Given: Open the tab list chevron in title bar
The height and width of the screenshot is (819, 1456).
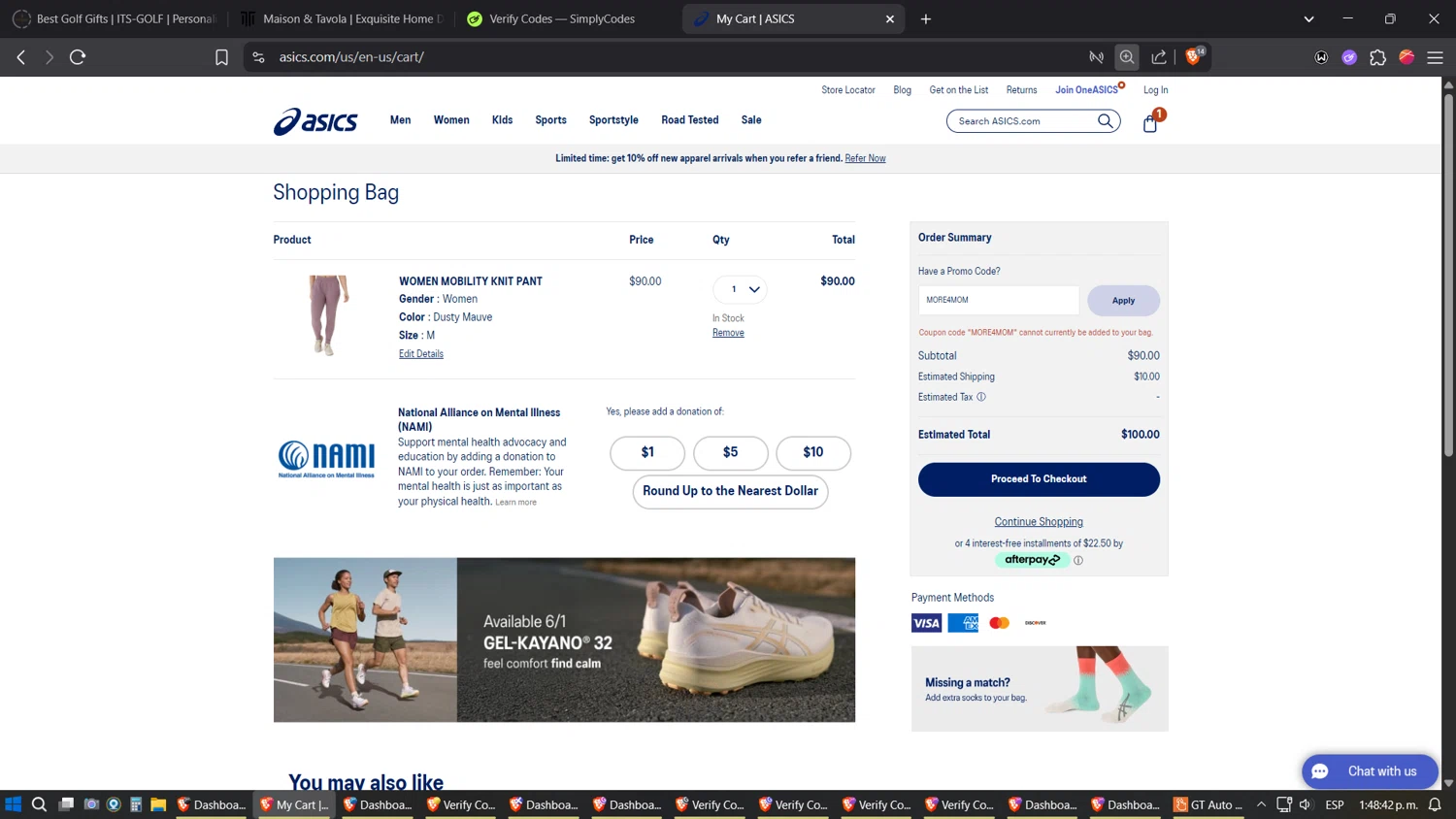Looking at the screenshot, I should point(1308,18).
